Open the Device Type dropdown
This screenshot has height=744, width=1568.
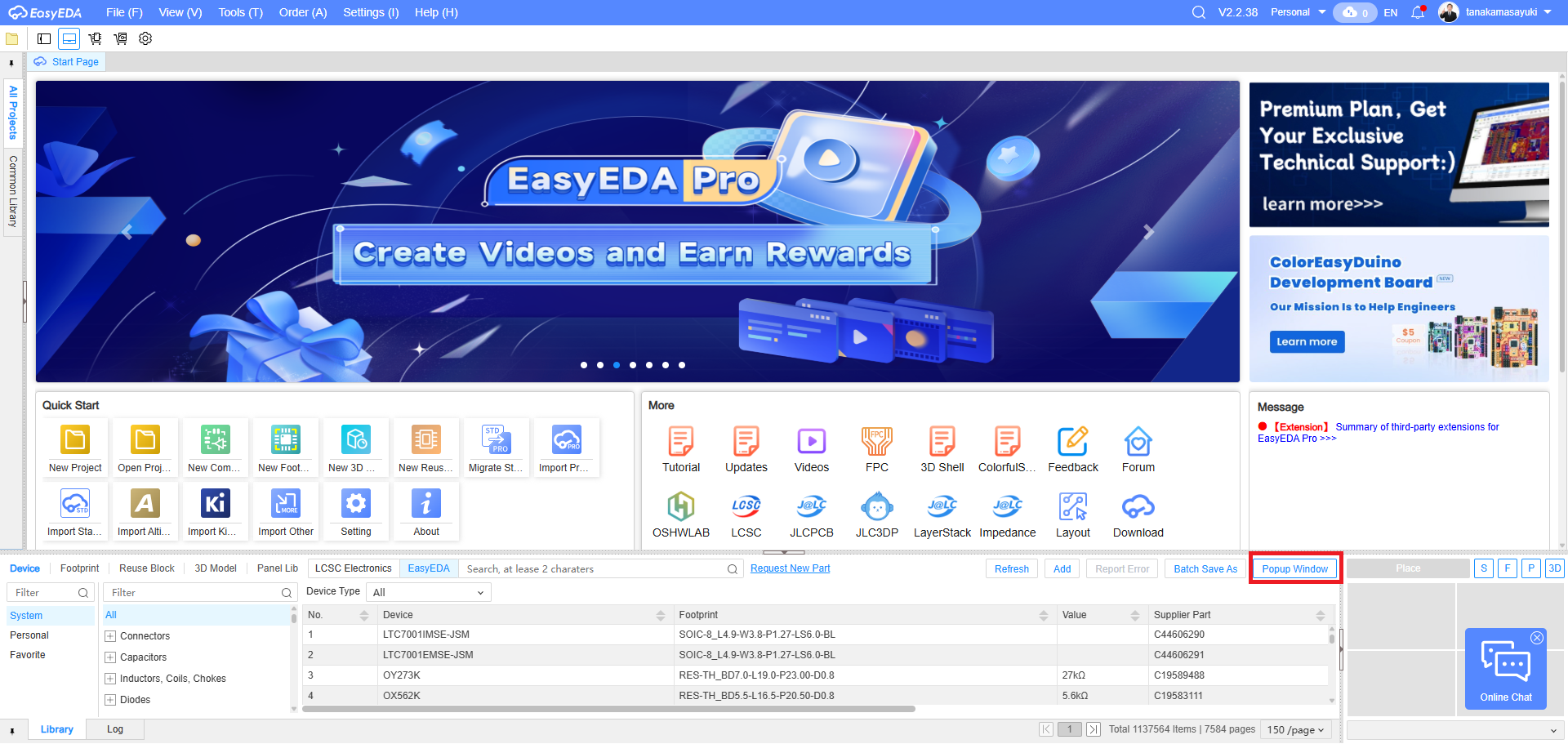click(428, 592)
